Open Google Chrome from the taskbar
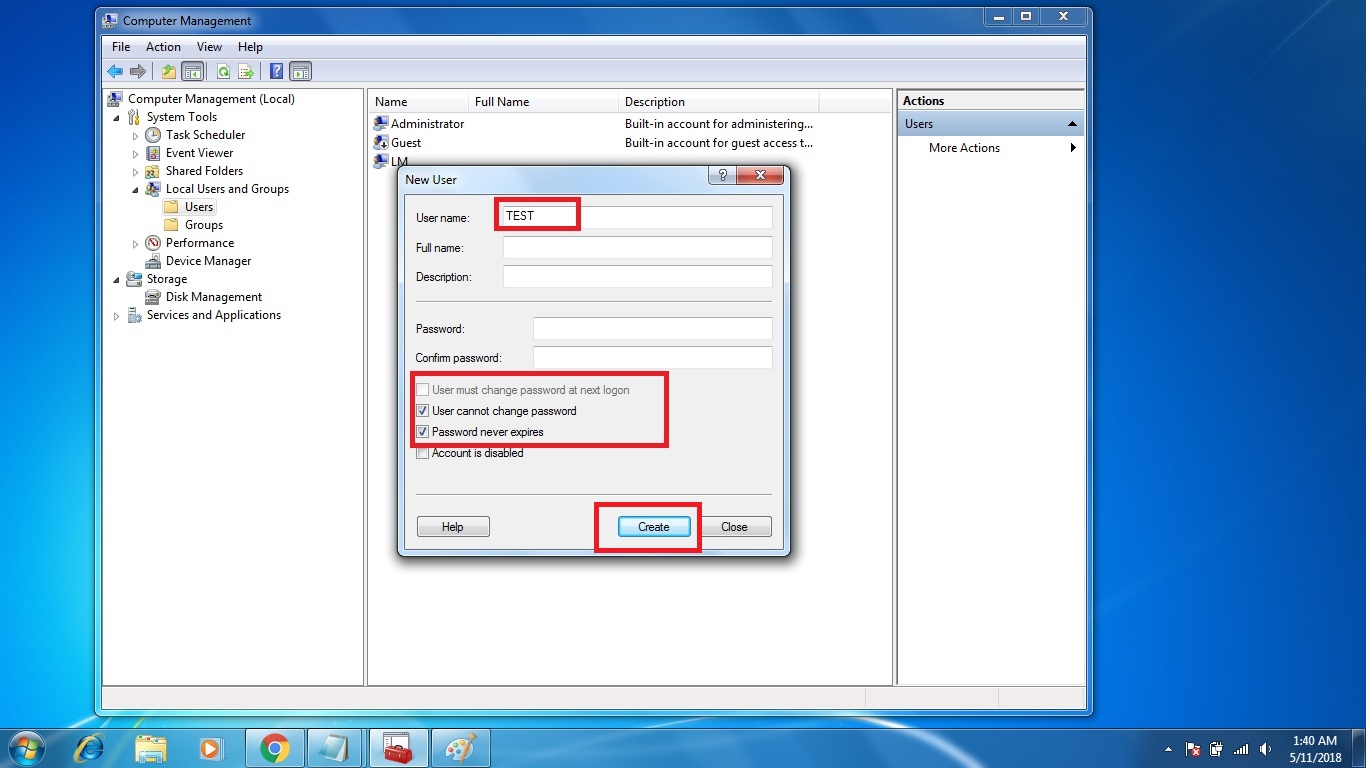The image size is (1366, 768). tap(274, 747)
